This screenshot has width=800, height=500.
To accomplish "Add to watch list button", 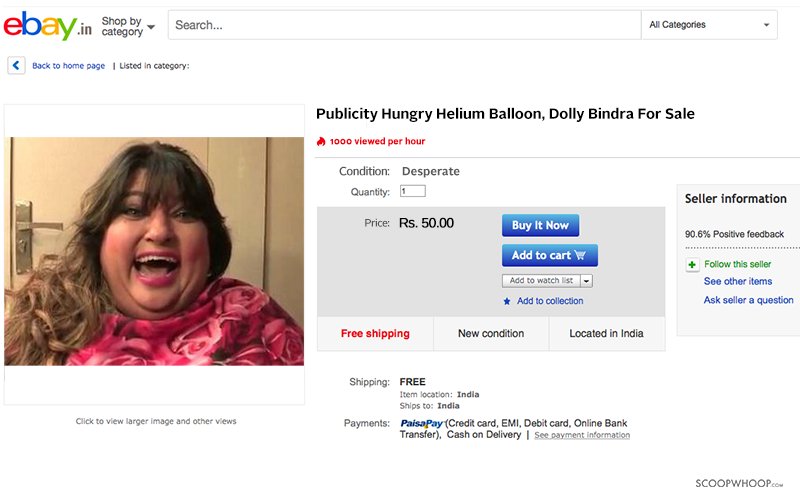I will tap(541, 281).
